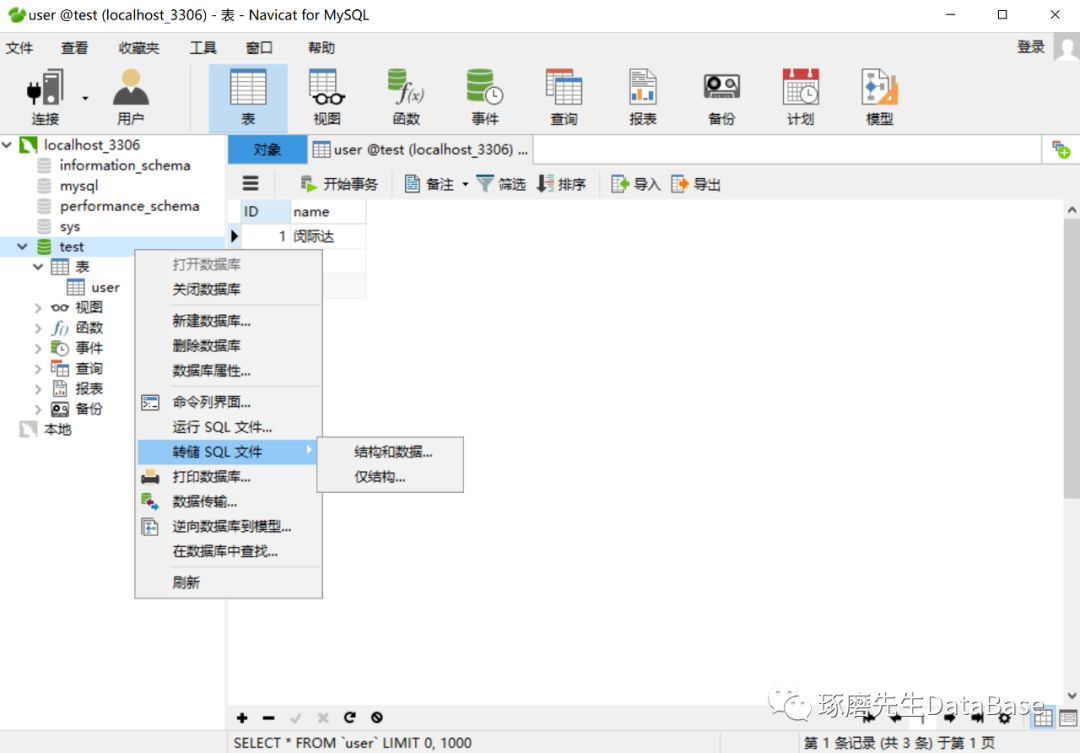The width and height of the screenshot is (1080, 753).
Task: Collapse the localhost_3306 connection node
Action: point(8,145)
